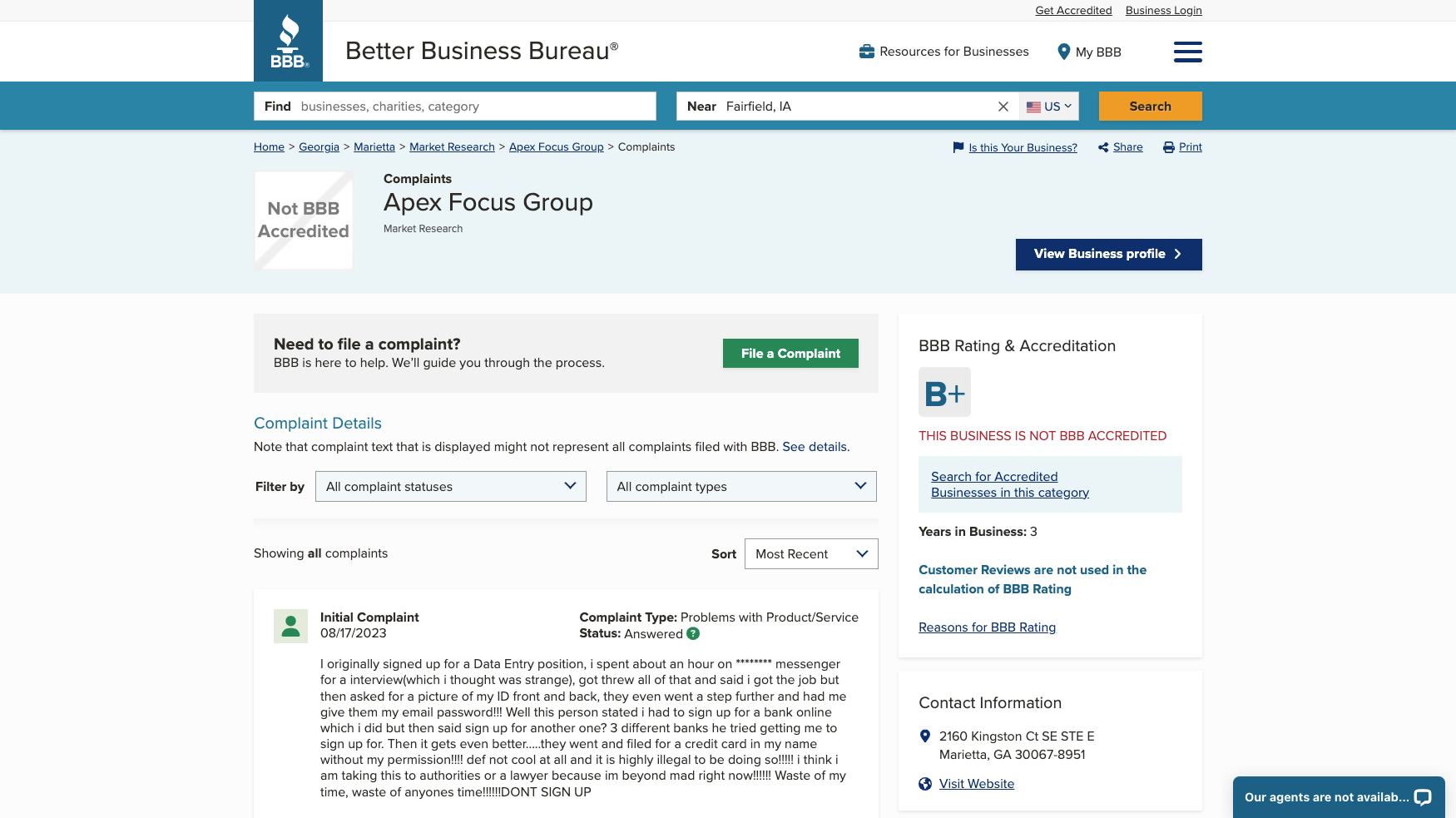Click the Better Business Bureau title text
1456x818 pixels.
[482, 51]
